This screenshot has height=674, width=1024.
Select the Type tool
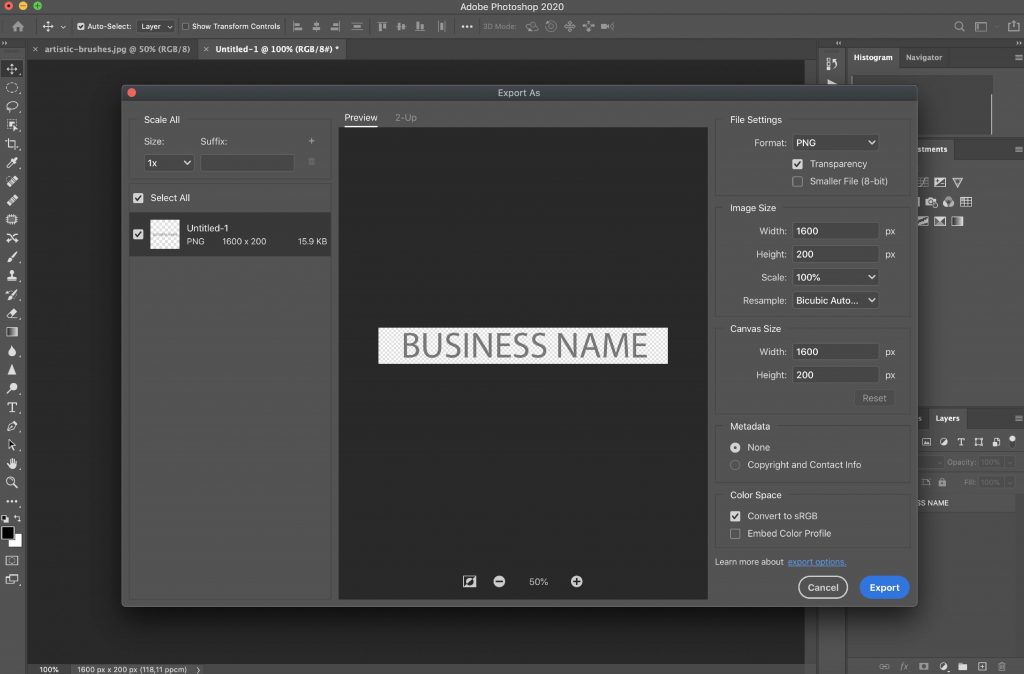(12, 407)
